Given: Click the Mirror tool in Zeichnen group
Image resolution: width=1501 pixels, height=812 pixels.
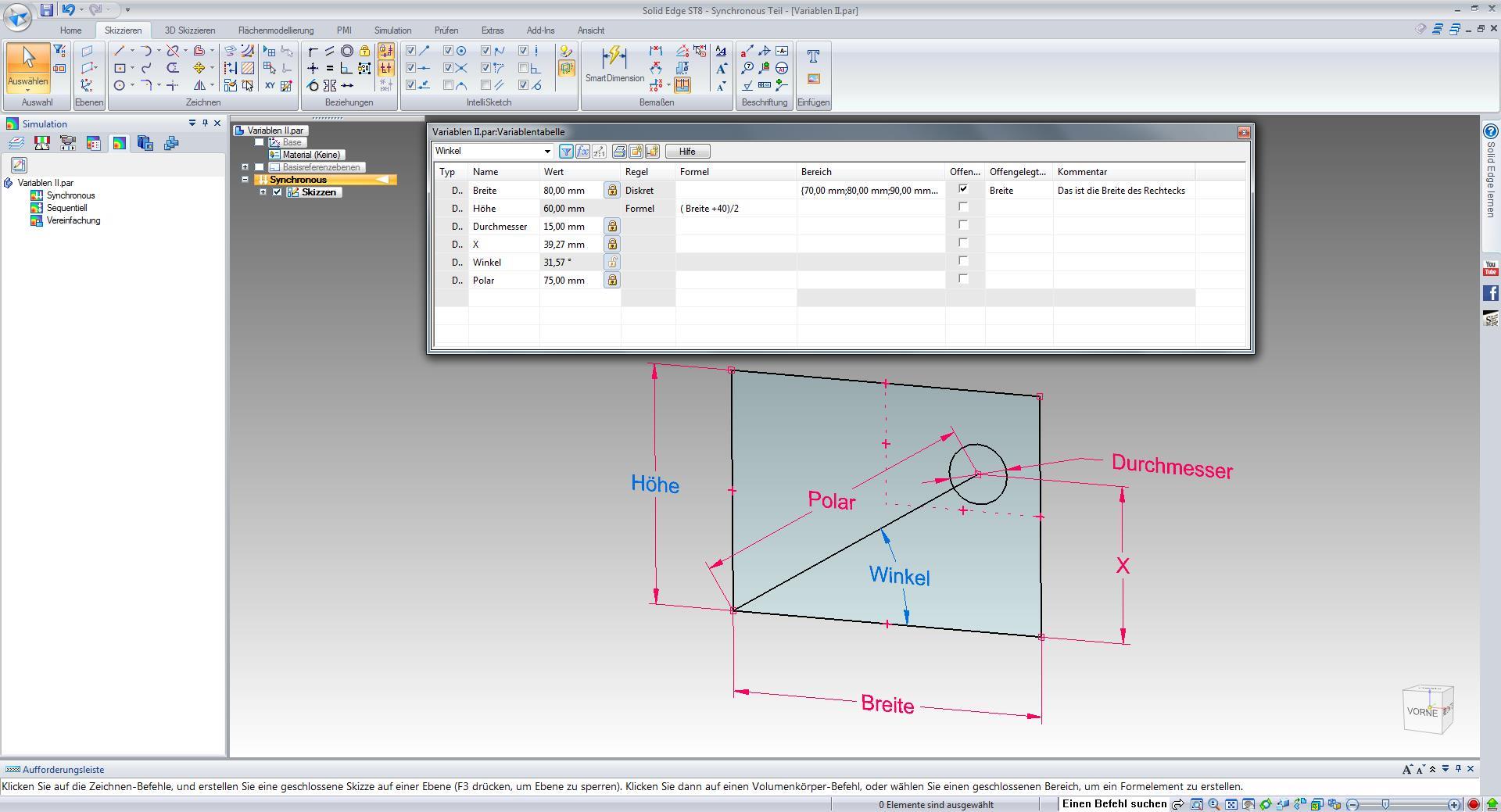Looking at the screenshot, I should click(200, 85).
